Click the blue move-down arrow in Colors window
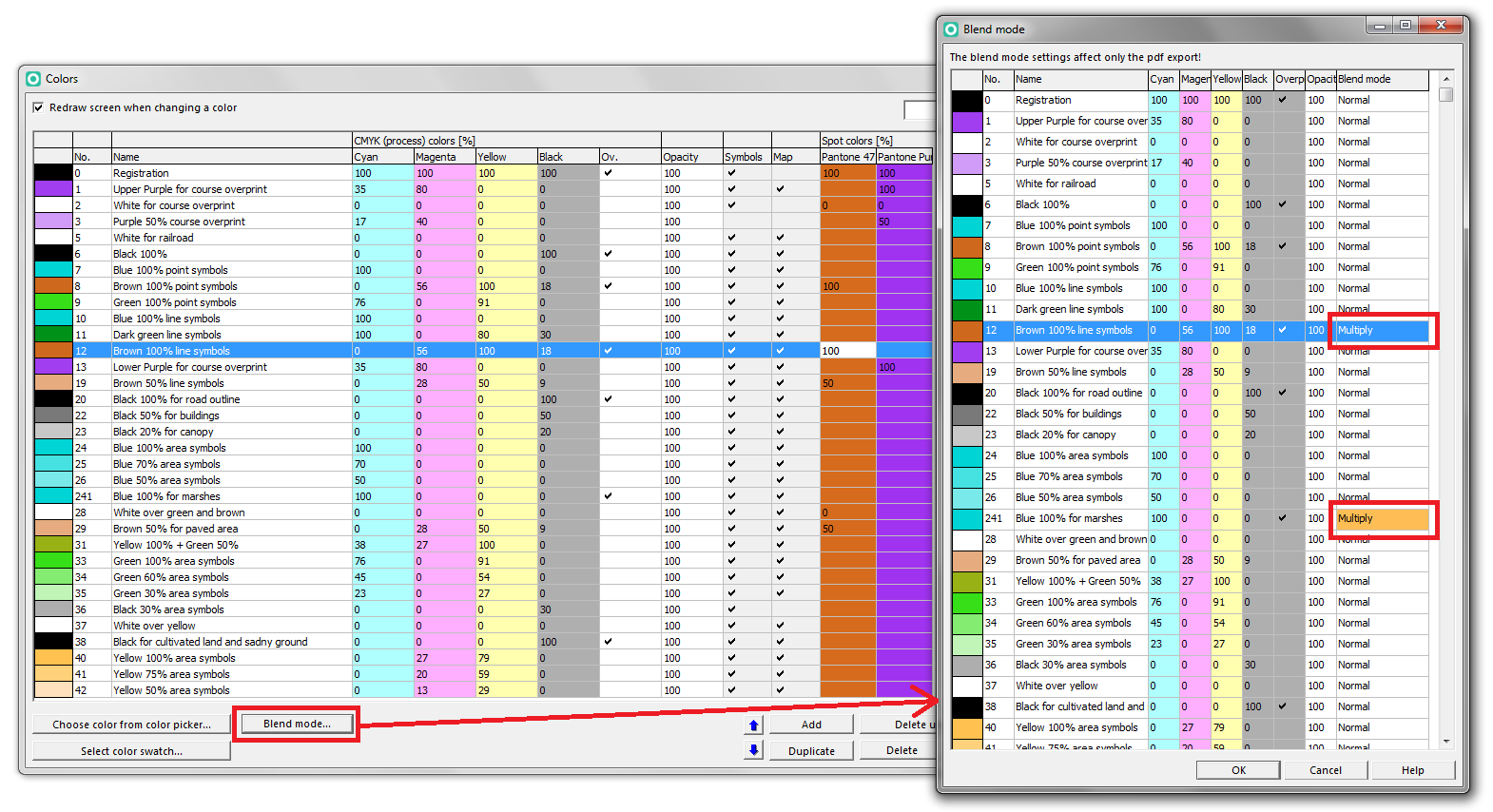The height and width of the screenshot is (812, 1493). coord(754,750)
